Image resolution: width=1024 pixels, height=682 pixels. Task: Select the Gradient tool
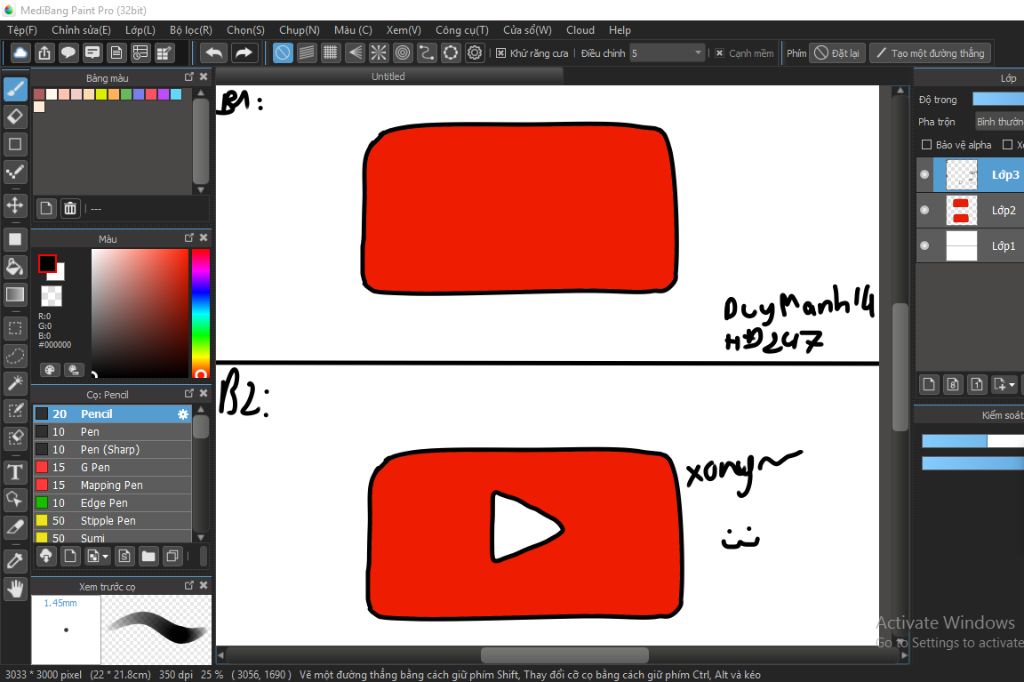15,294
